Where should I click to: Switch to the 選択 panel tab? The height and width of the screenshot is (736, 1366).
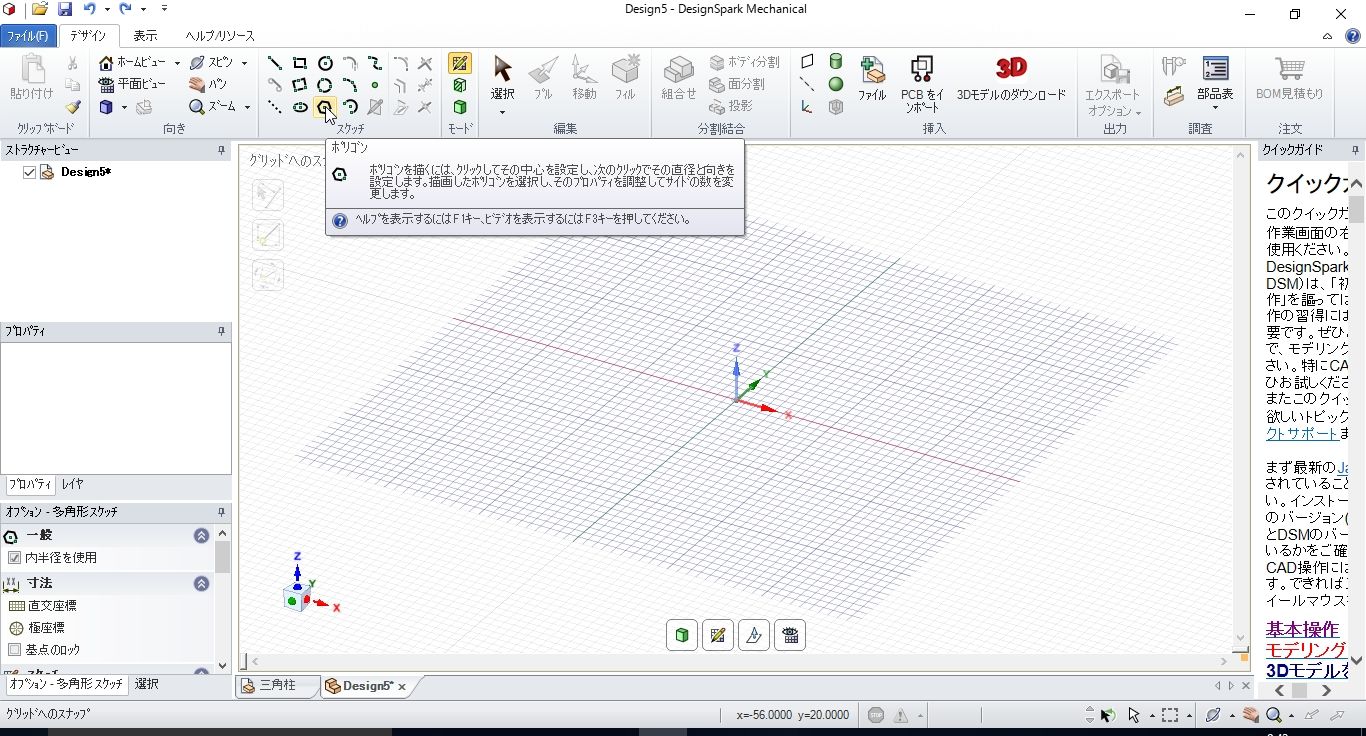point(146,684)
